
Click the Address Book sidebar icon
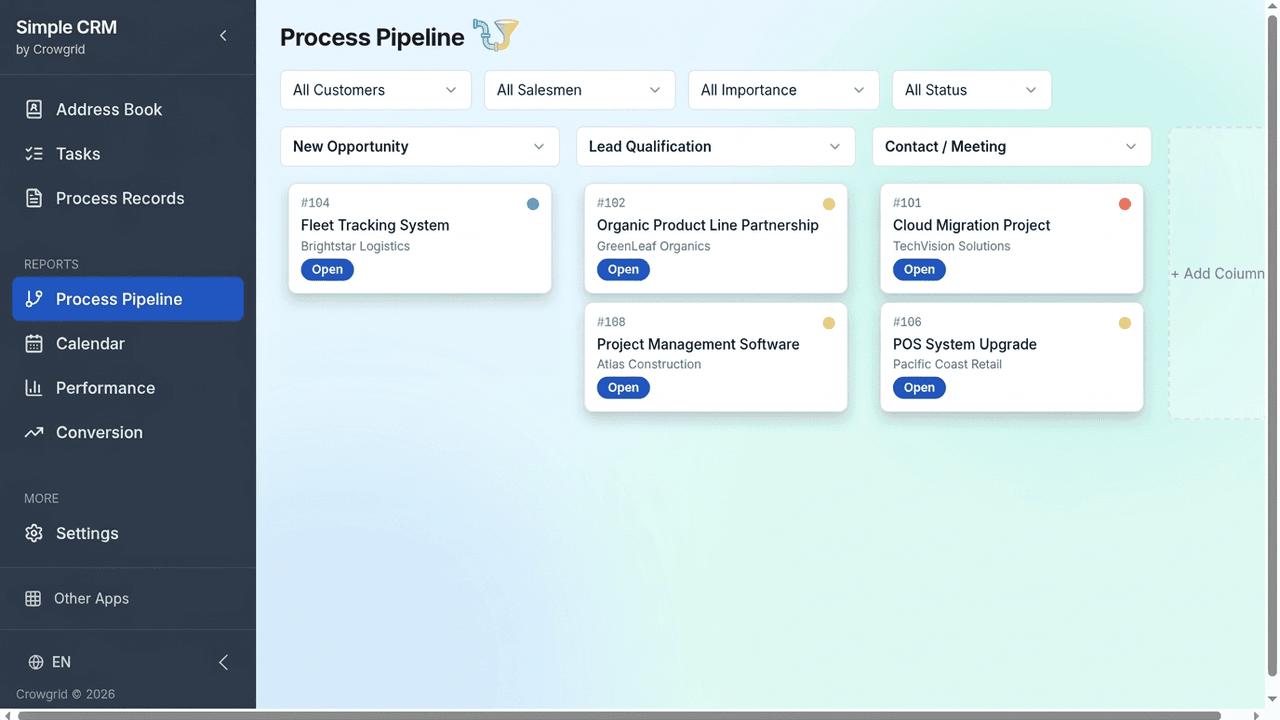[x=34, y=109]
